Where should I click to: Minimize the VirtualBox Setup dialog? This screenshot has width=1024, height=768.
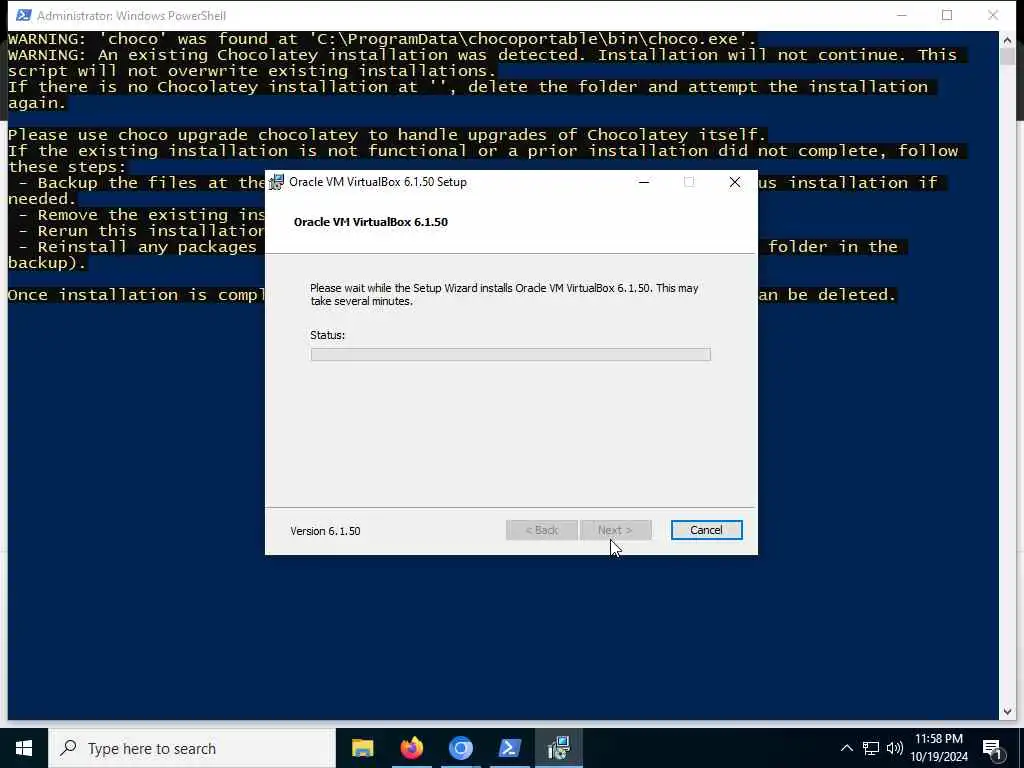click(x=644, y=182)
